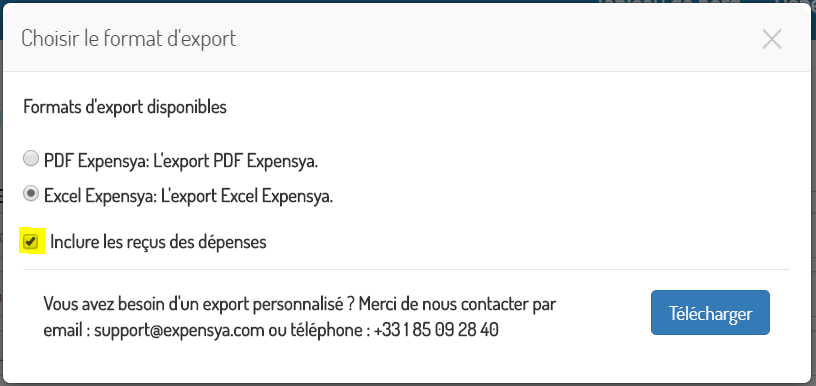Click the Télécharger button

(710, 313)
